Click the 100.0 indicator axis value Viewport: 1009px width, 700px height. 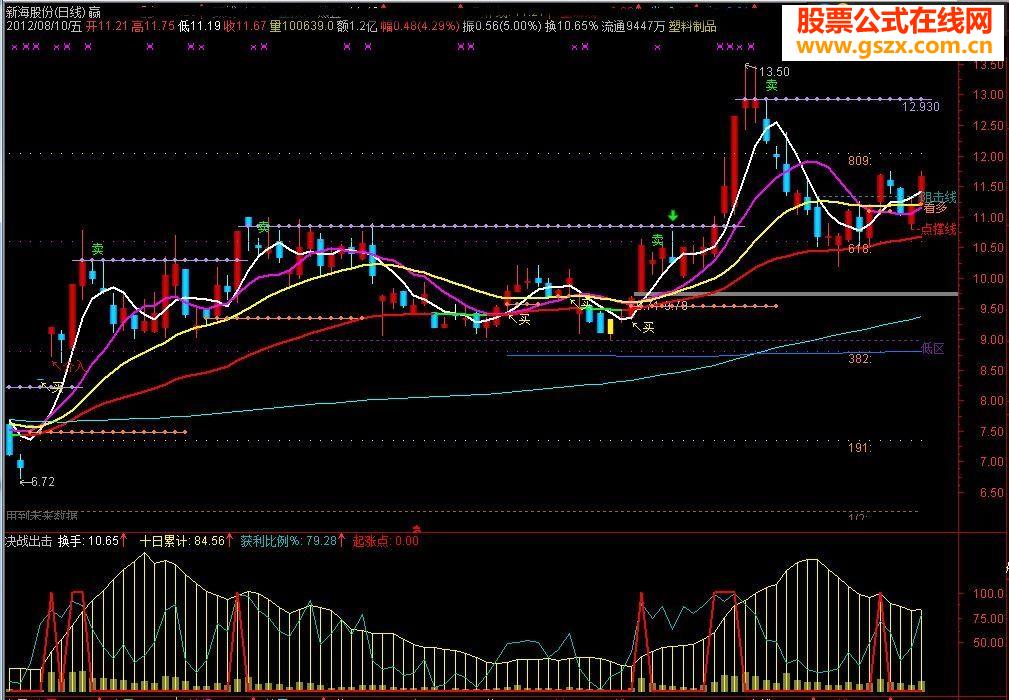click(x=988, y=593)
